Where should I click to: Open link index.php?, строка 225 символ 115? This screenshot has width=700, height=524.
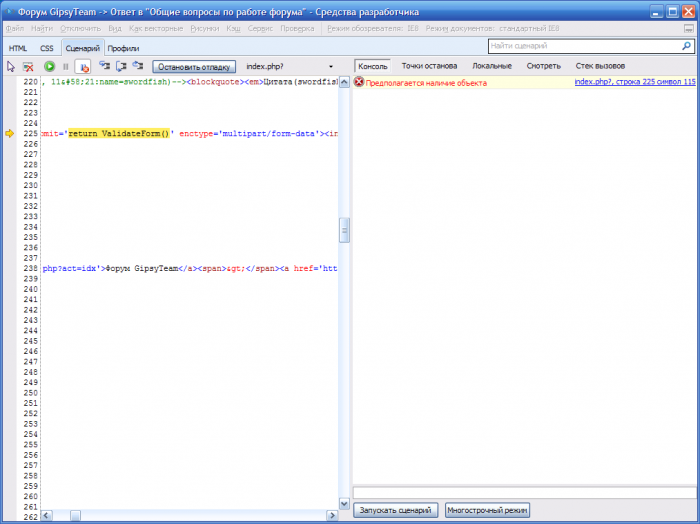[x=635, y=82]
